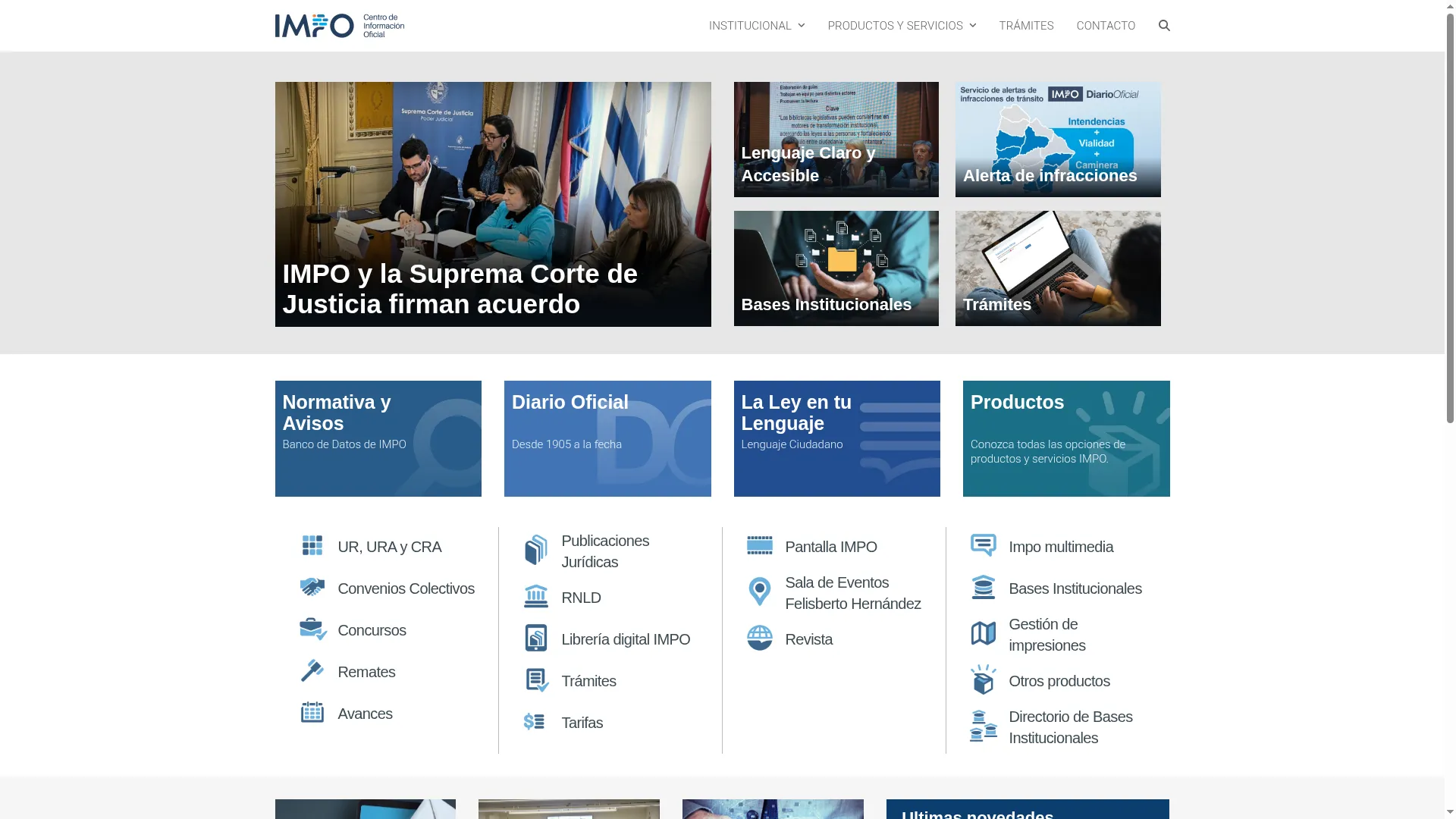Open the Diario Oficial tile
Image resolution: width=1456 pixels, height=819 pixels.
(x=607, y=438)
